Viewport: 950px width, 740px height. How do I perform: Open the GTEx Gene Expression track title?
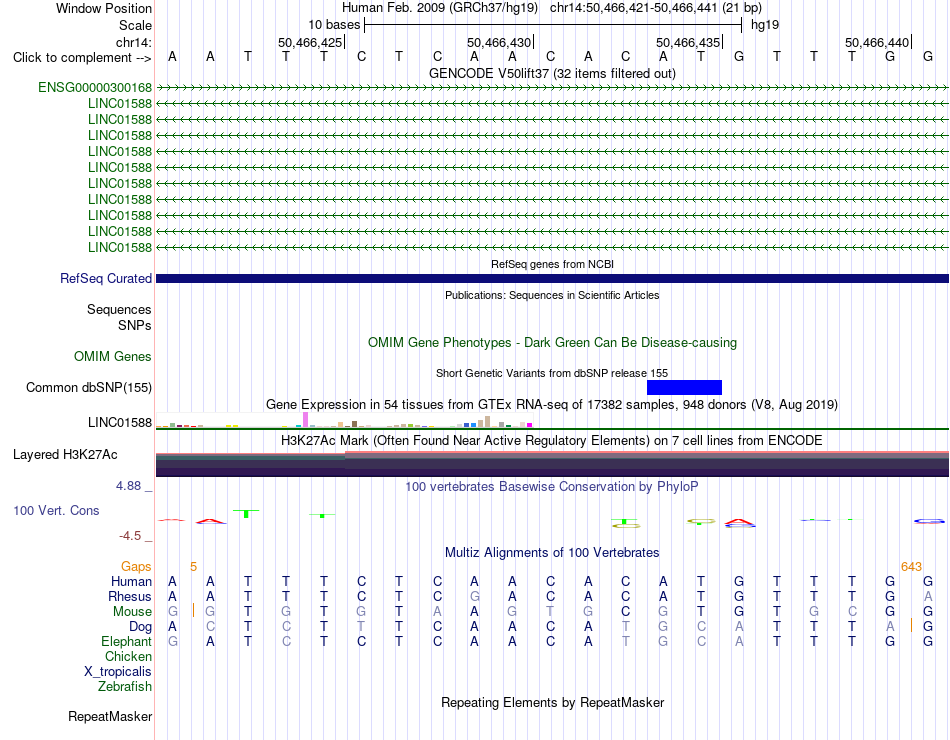pos(552,404)
